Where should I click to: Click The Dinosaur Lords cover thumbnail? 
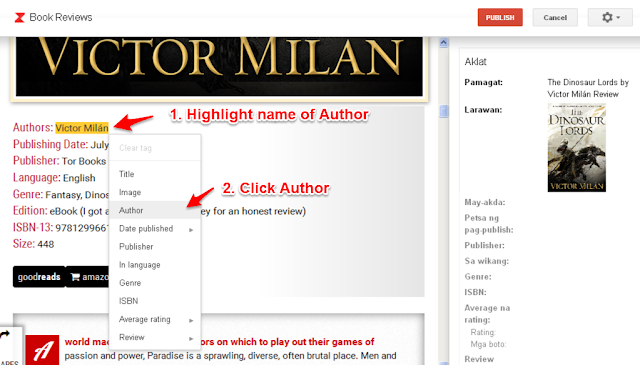pos(577,148)
